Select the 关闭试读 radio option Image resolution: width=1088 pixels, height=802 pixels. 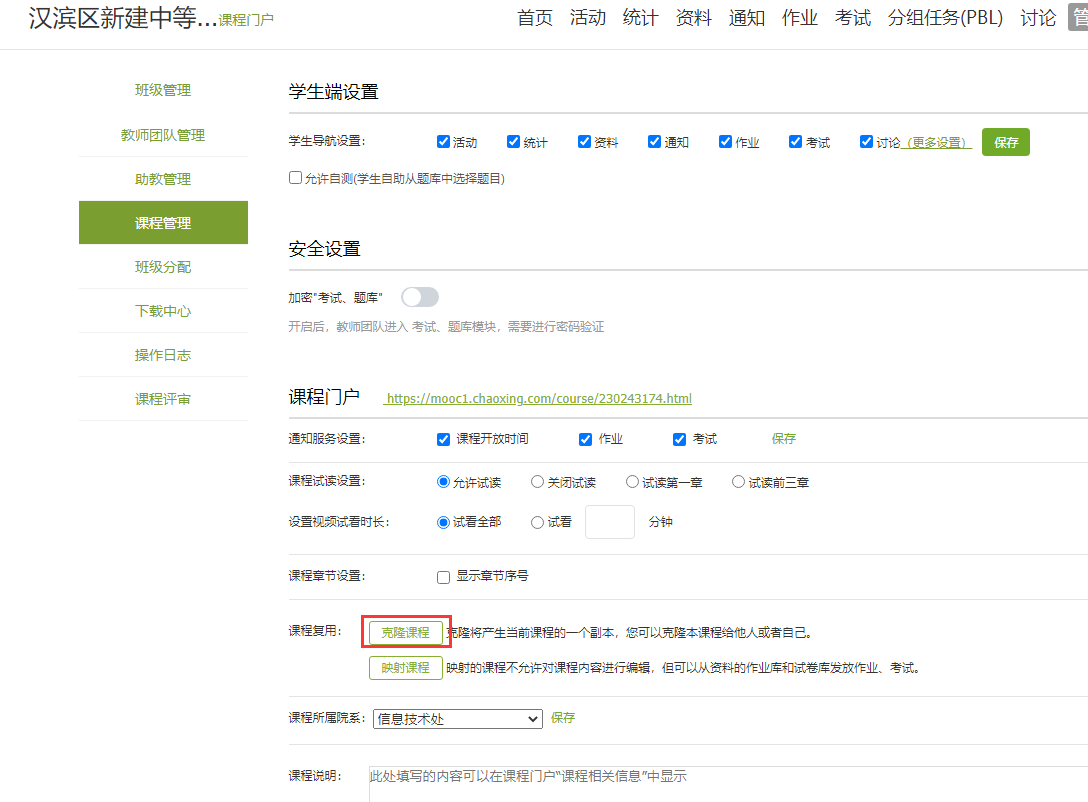[537, 481]
